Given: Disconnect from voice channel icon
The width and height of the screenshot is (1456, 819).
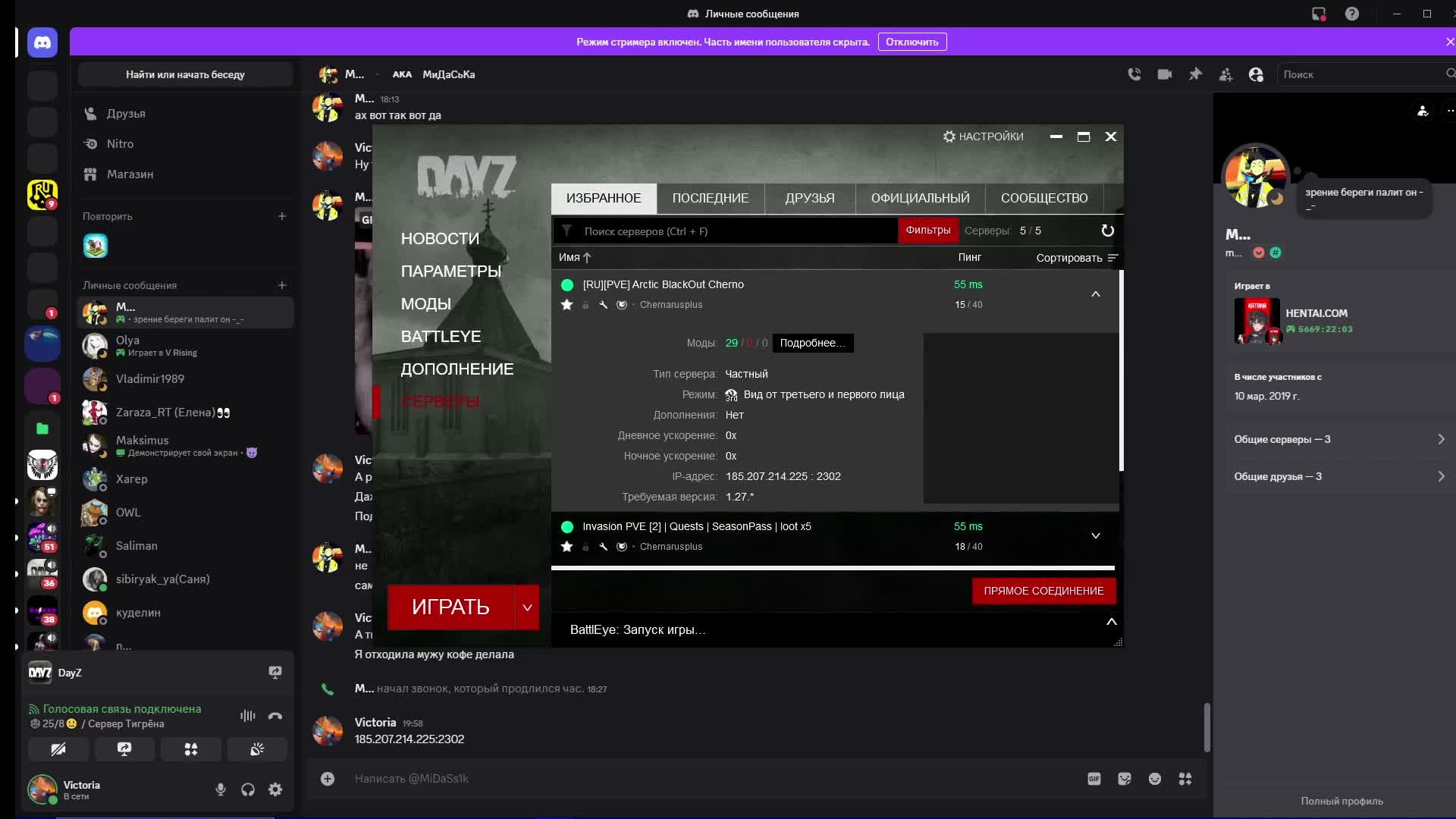Looking at the screenshot, I should click(275, 715).
